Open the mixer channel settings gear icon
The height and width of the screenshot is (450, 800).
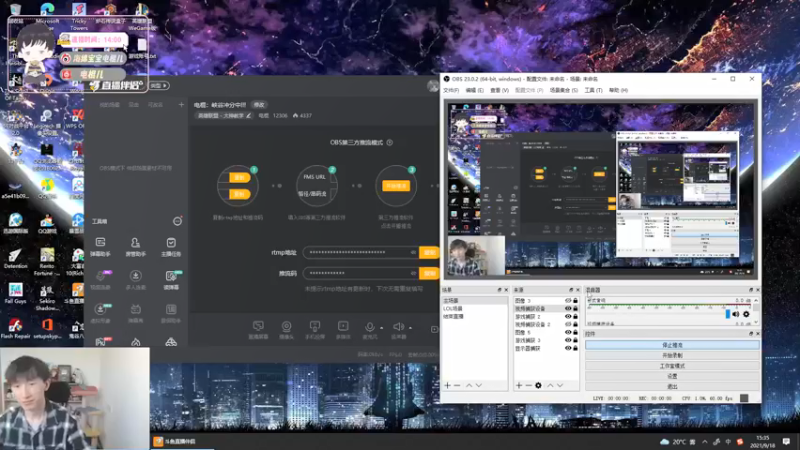pos(746,314)
